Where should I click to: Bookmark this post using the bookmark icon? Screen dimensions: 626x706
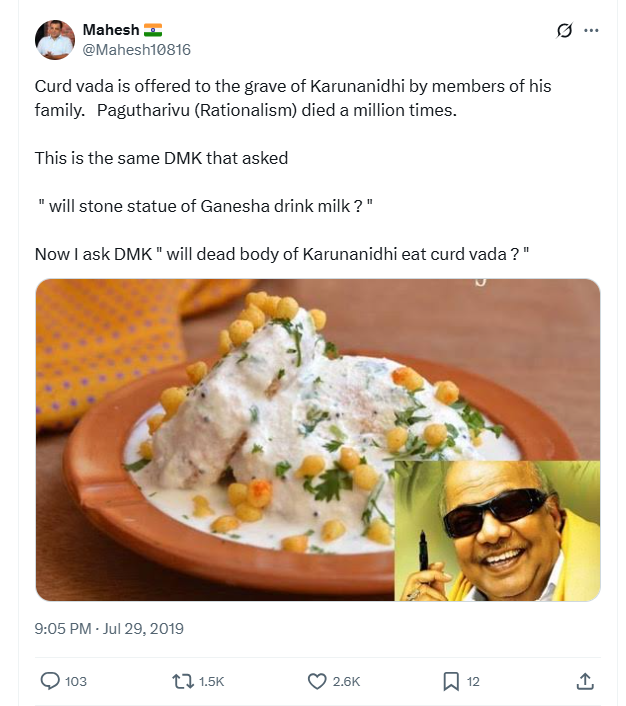pos(451,681)
